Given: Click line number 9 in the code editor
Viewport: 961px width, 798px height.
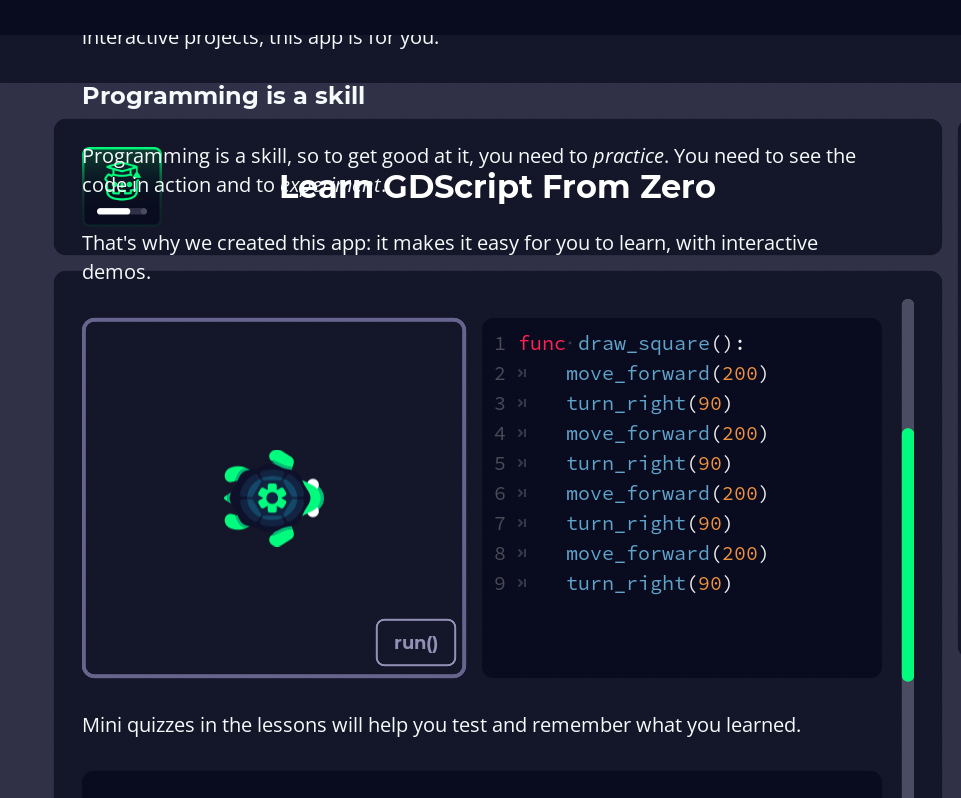Looking at the screenshot, I should 500,583.
